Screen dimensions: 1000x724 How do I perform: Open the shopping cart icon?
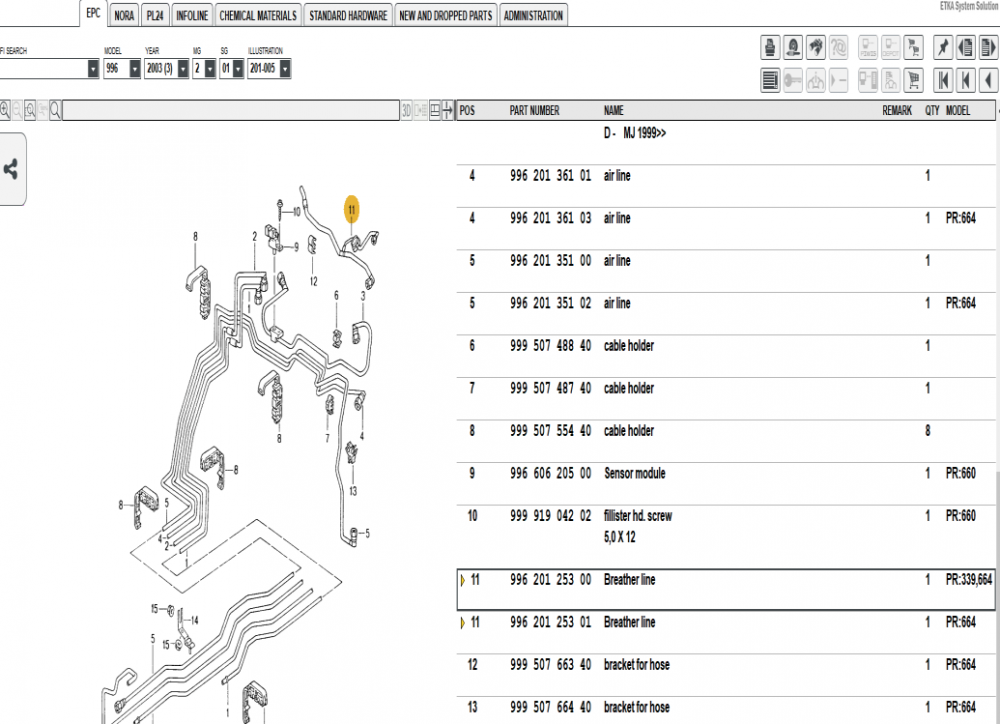pyautogui.click(x=914, y=80)
